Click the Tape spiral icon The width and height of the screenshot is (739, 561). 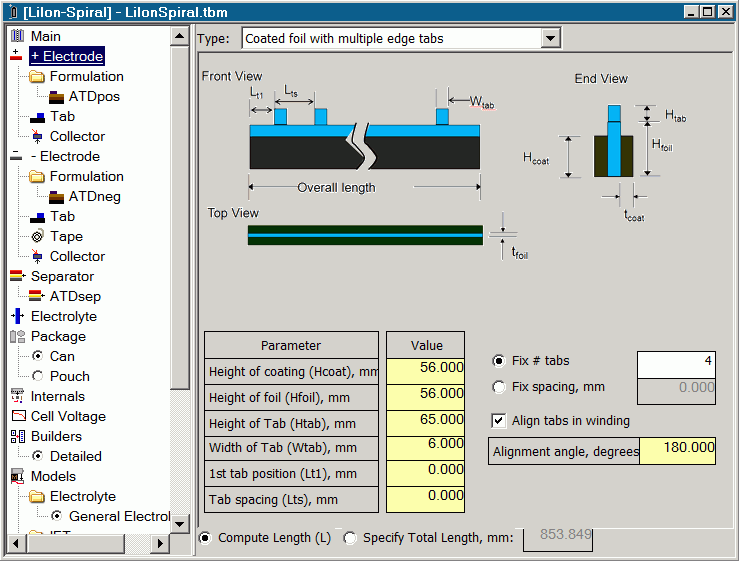click(x=37, y=236)
